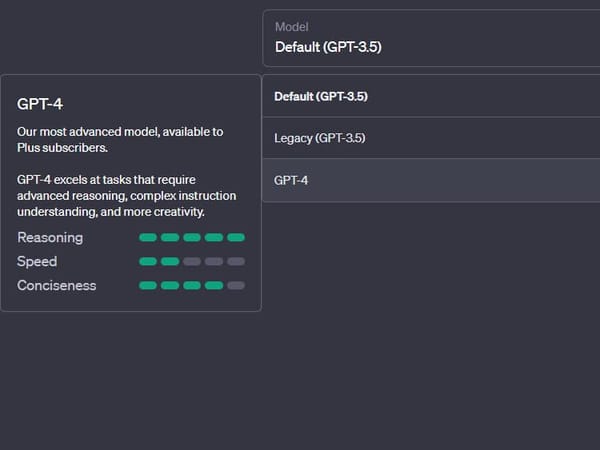This screenshot has width=600, height=450.
Task: Click the middle gray pill of Speed rating
Action: (214, 262)
